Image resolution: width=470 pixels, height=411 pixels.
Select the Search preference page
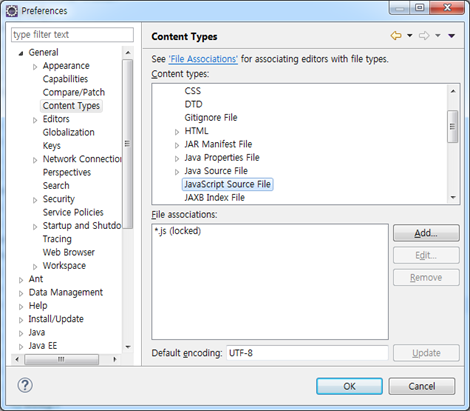coord(56,186)
